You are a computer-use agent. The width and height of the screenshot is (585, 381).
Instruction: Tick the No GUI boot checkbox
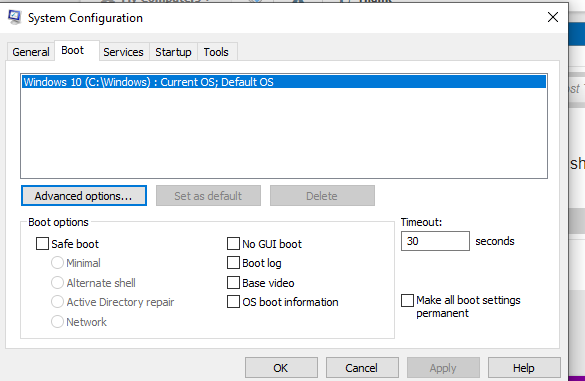click(234, 244)
